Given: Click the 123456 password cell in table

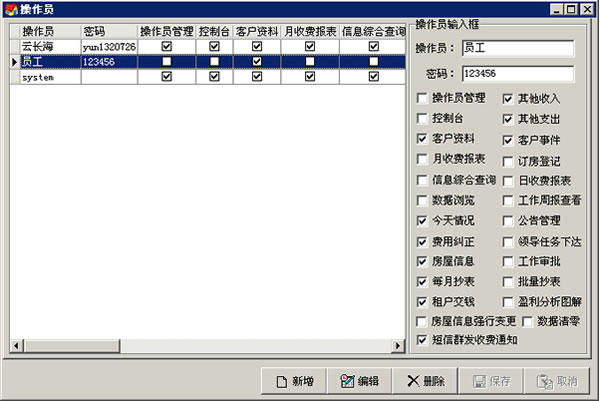Looking at the screenshot, I should (x=109, y=62).
